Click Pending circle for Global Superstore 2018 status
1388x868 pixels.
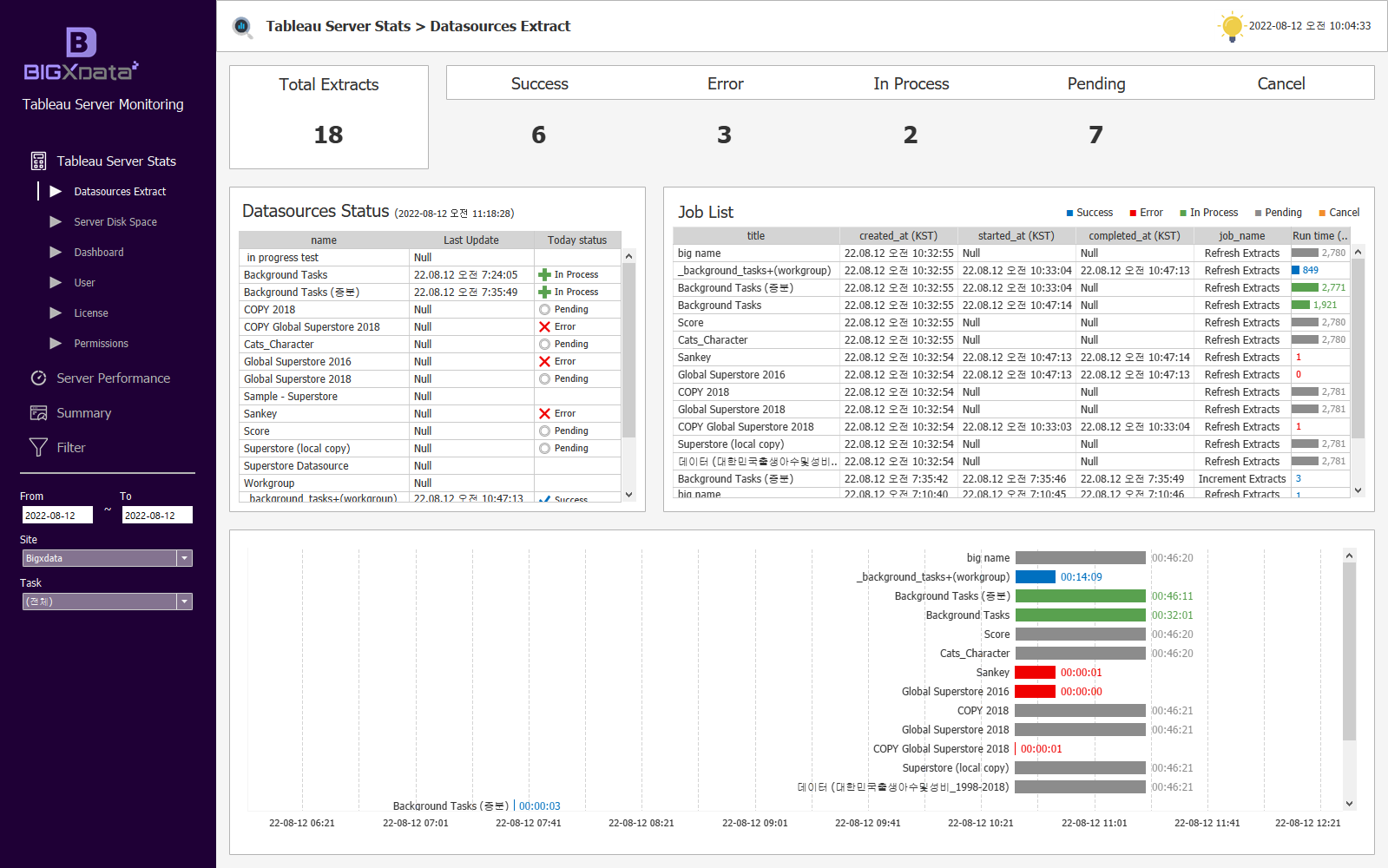coord(544,378)
